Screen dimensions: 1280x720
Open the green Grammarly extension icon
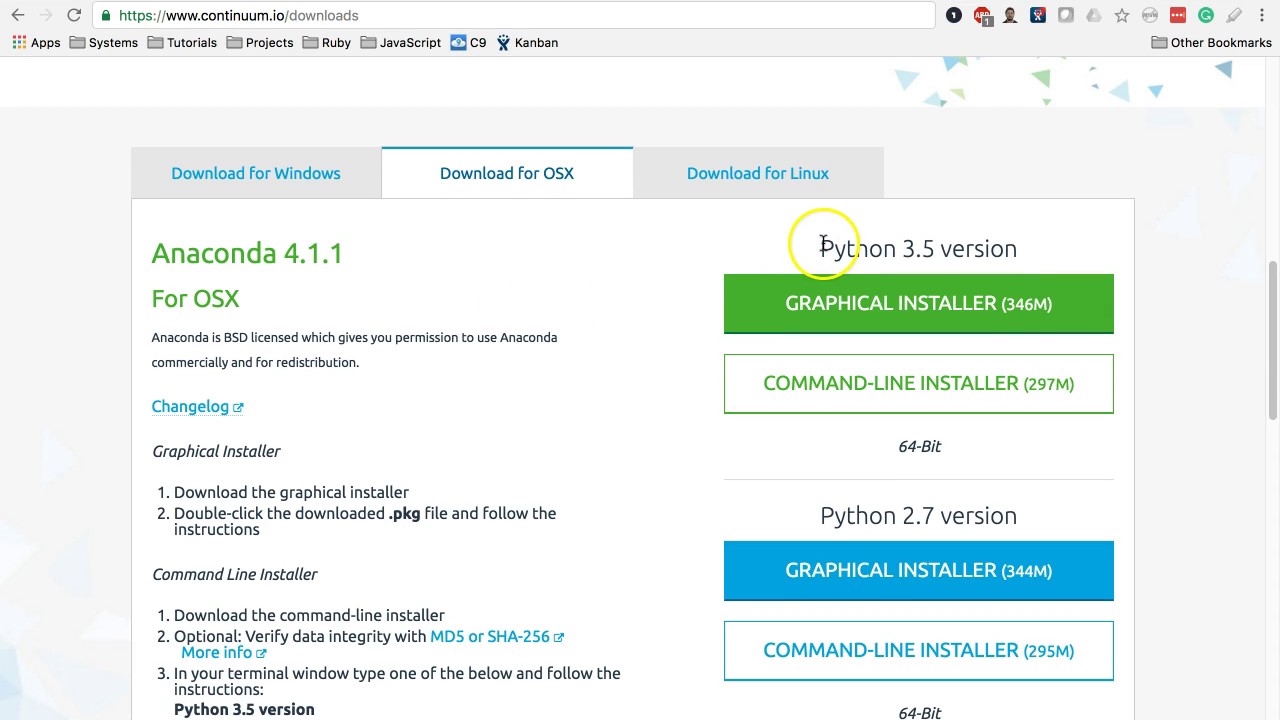point(1206,15)
